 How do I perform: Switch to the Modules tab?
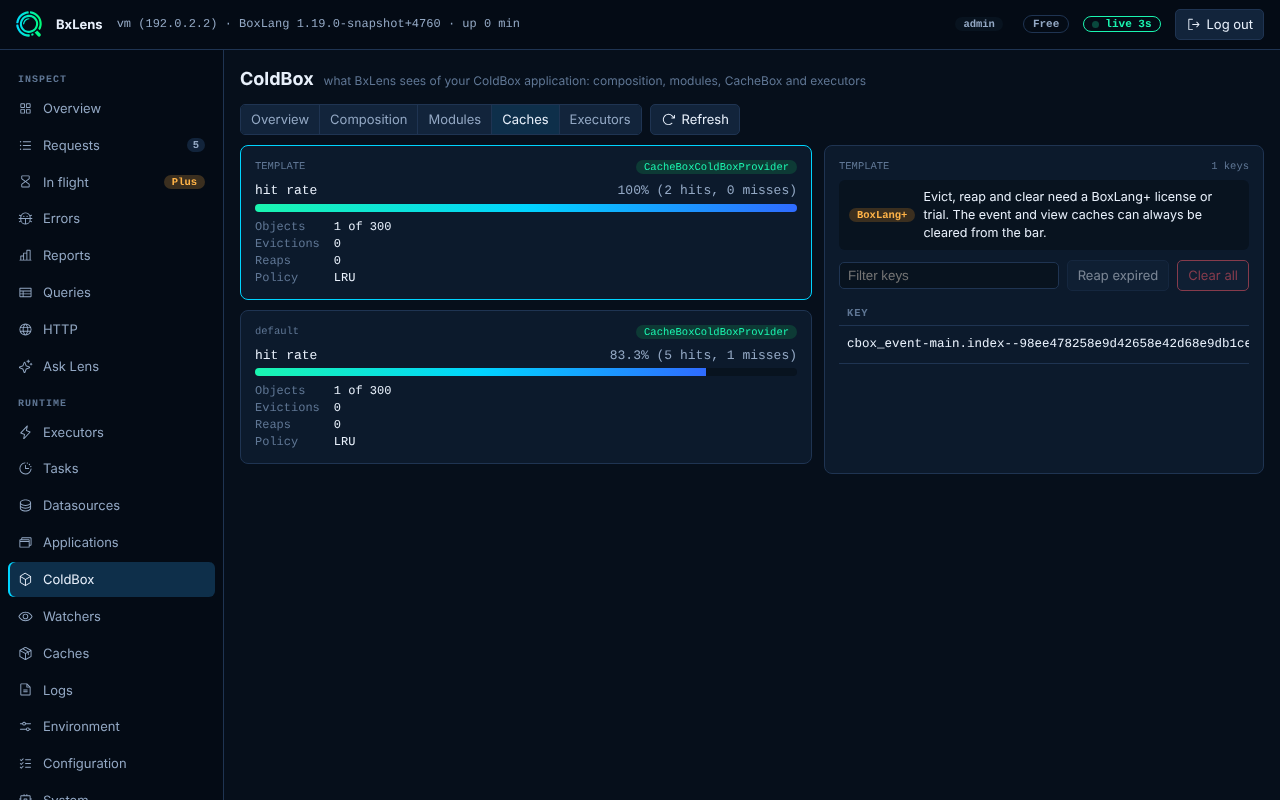tap(454, 119)
